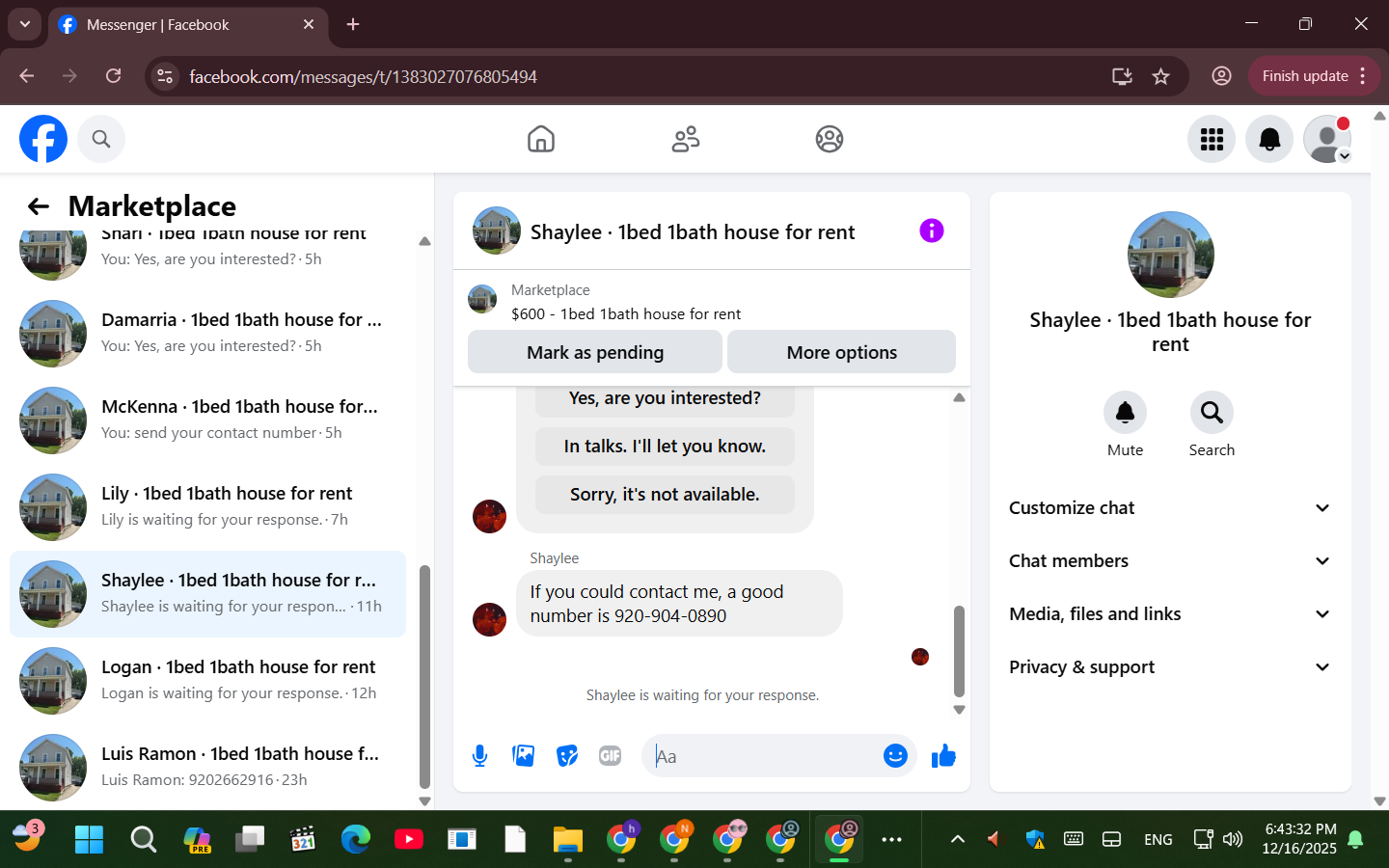Click Mark as pending button
Screen dimensions: 1389x868
pyautogui.click(x=595, y=352)
